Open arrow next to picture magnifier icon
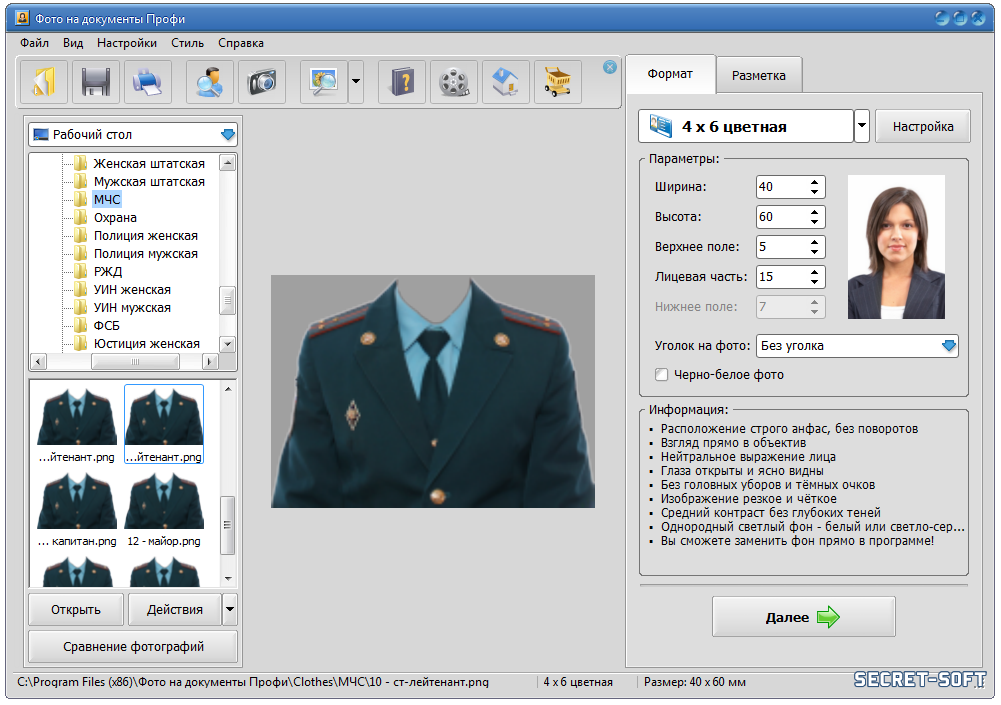This screenshot has width=1001, height=705. 356,82
